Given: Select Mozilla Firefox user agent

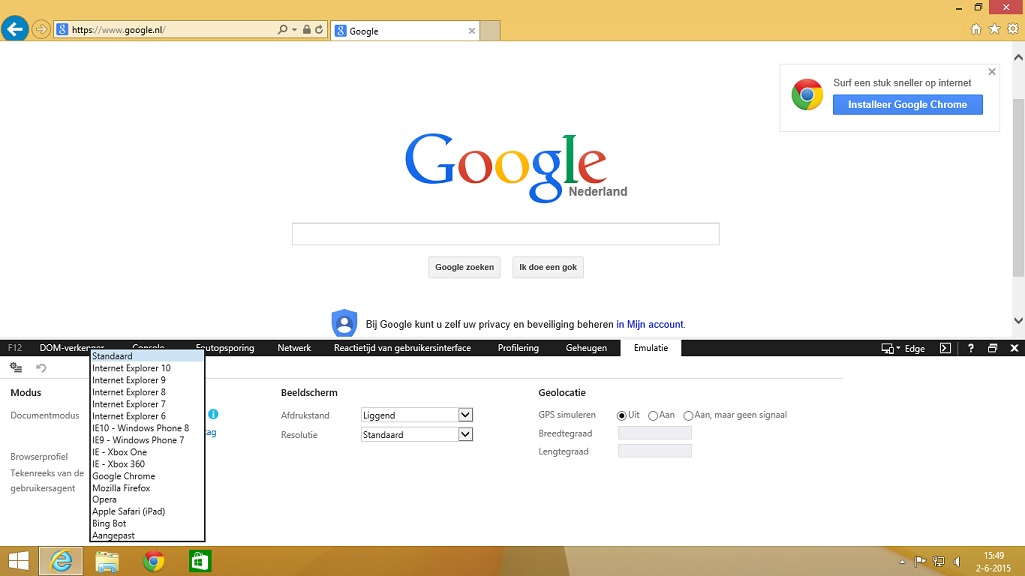Looking at the screenshot, I should (x=147, y=488).
